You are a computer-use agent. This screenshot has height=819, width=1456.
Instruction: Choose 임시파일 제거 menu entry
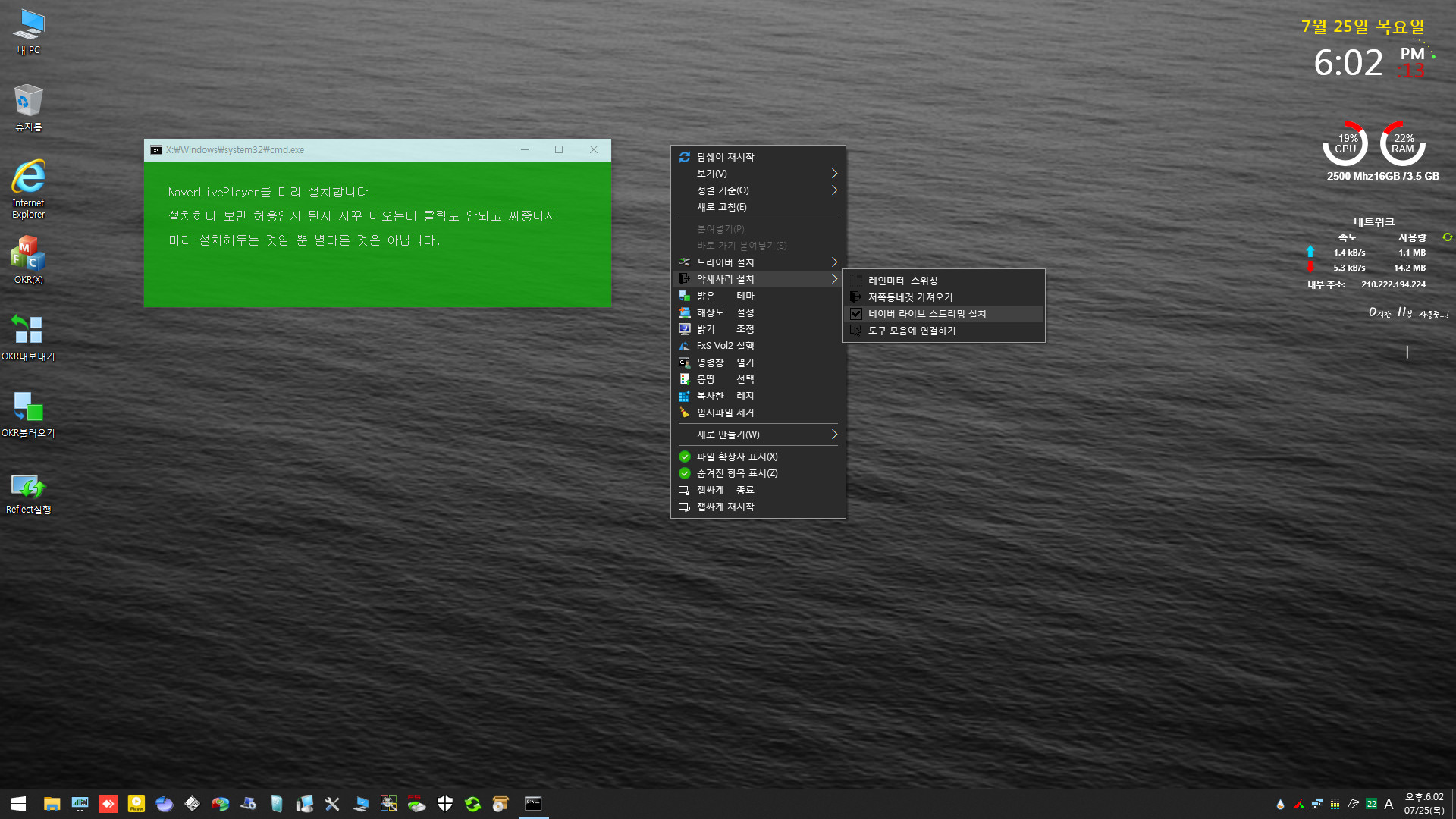[758, 413]
